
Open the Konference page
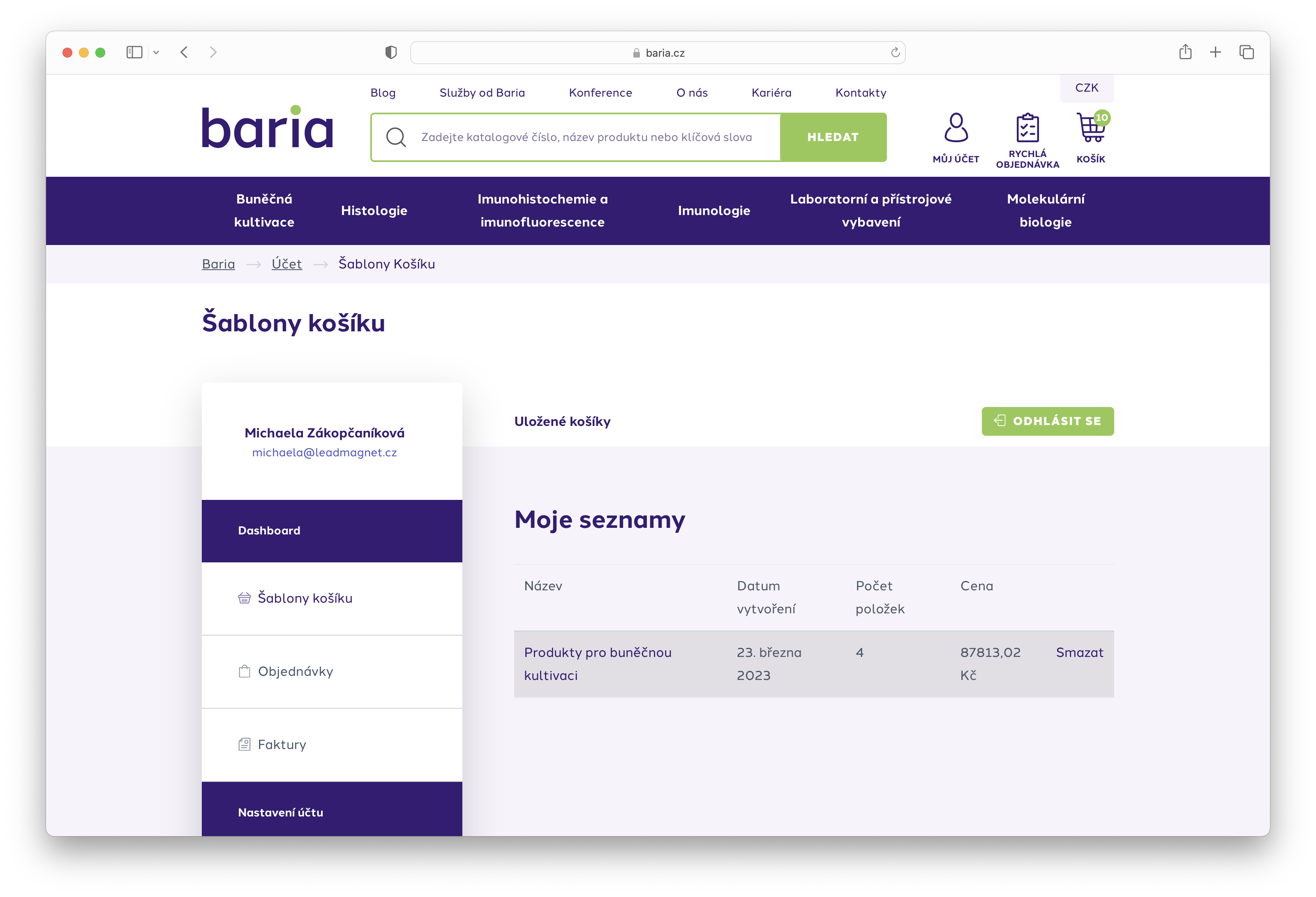tap(600, 93)
